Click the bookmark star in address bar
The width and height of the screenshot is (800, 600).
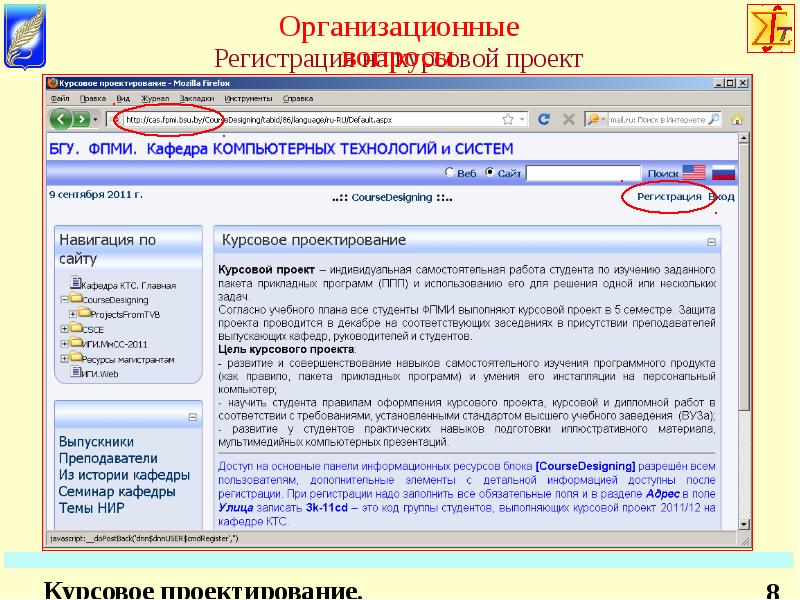point(508,119)
